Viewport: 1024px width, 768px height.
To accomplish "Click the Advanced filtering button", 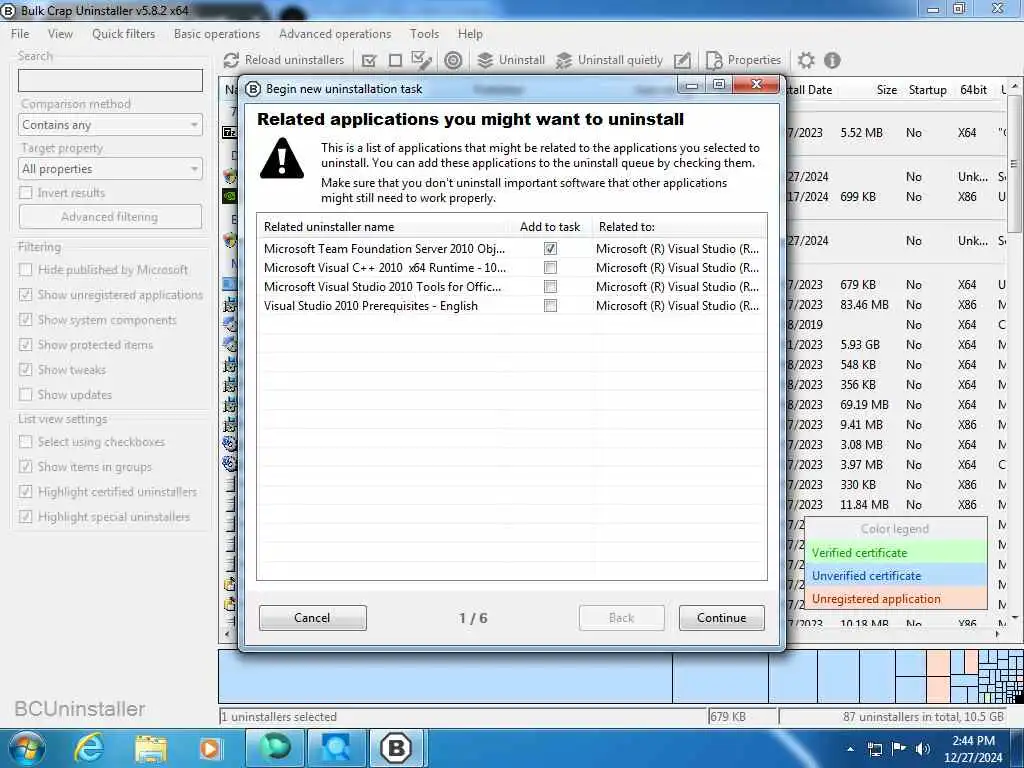I will pyautogui.click(x=110, y=217).
